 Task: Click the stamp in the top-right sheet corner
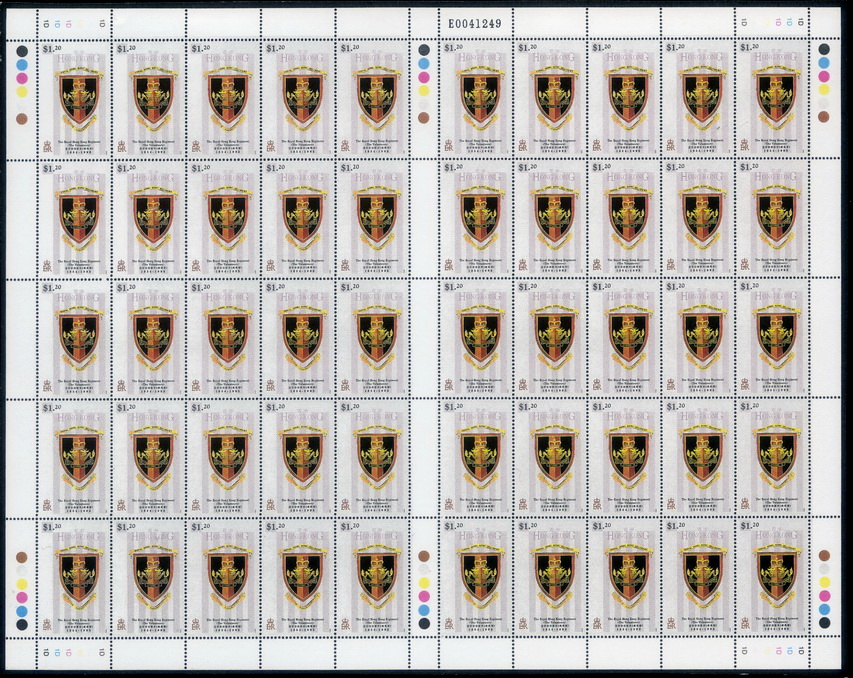pyautogui.click(x=774, y=98)
